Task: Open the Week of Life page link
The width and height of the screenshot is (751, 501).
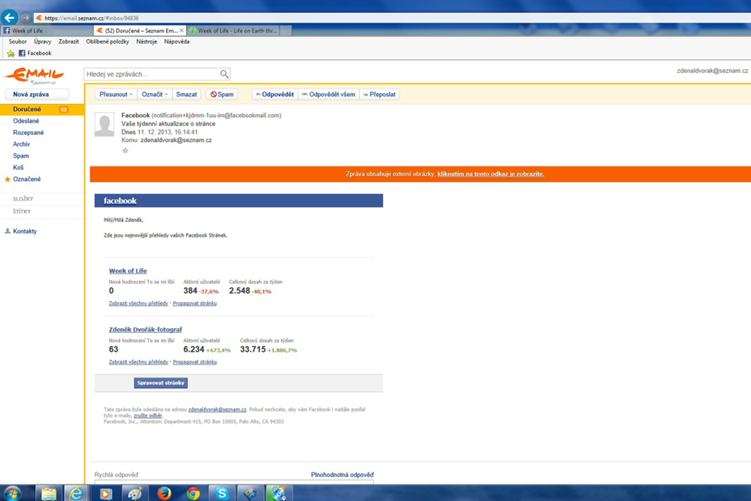Action: click(128, 271)
